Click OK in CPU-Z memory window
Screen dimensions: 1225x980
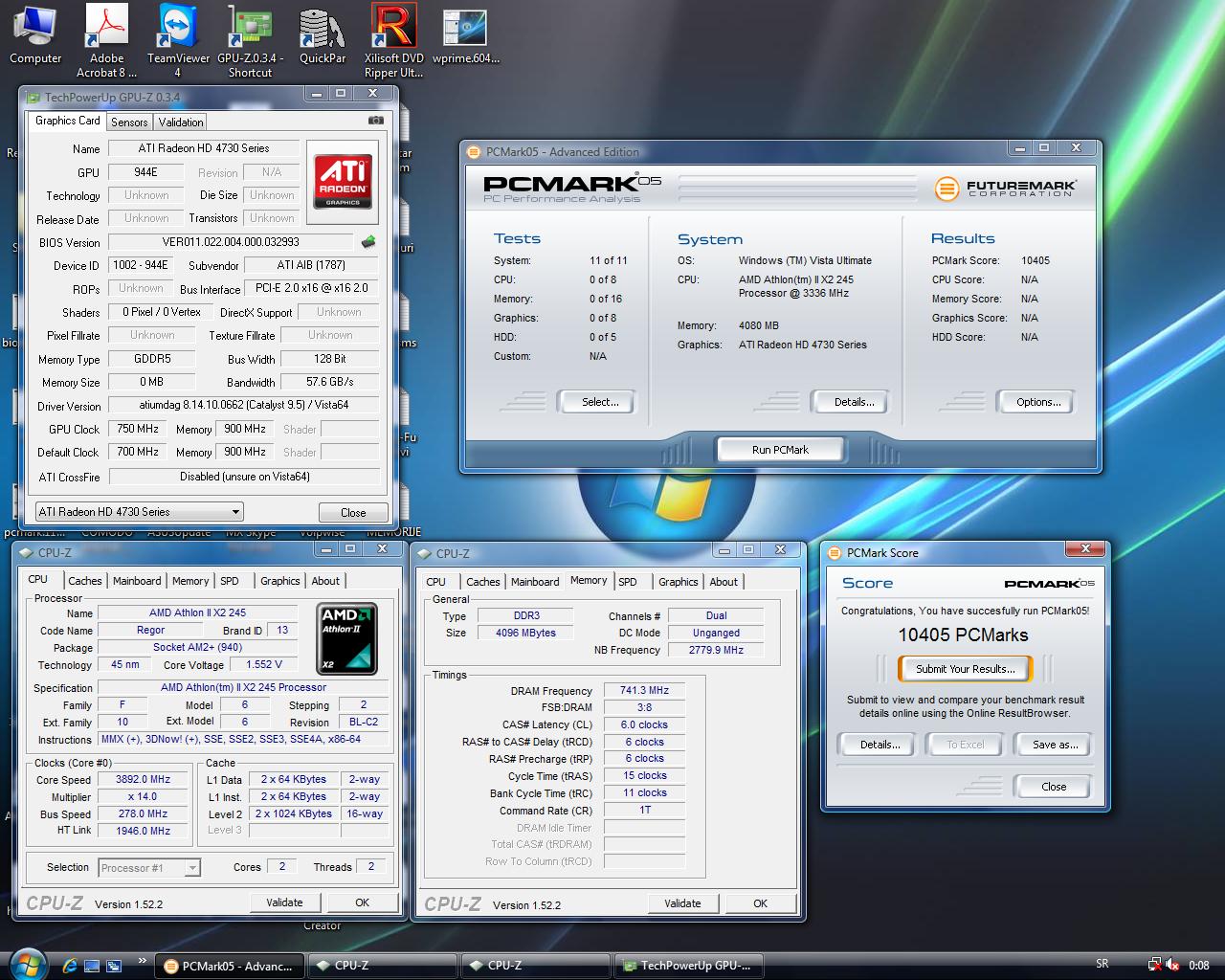pos(760,903)
